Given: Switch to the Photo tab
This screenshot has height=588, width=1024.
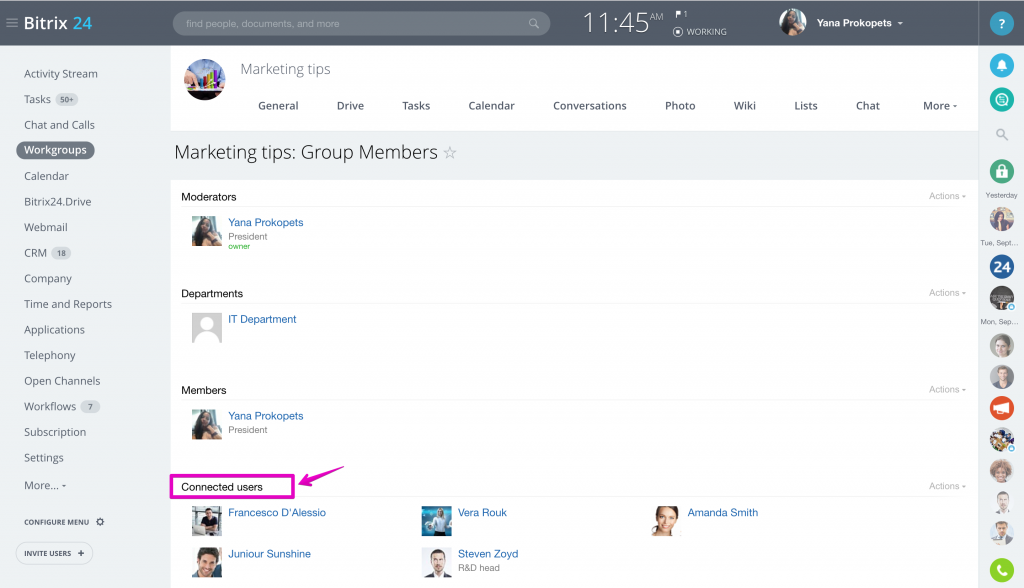Looking at the screenshot, I should point(680,106).
